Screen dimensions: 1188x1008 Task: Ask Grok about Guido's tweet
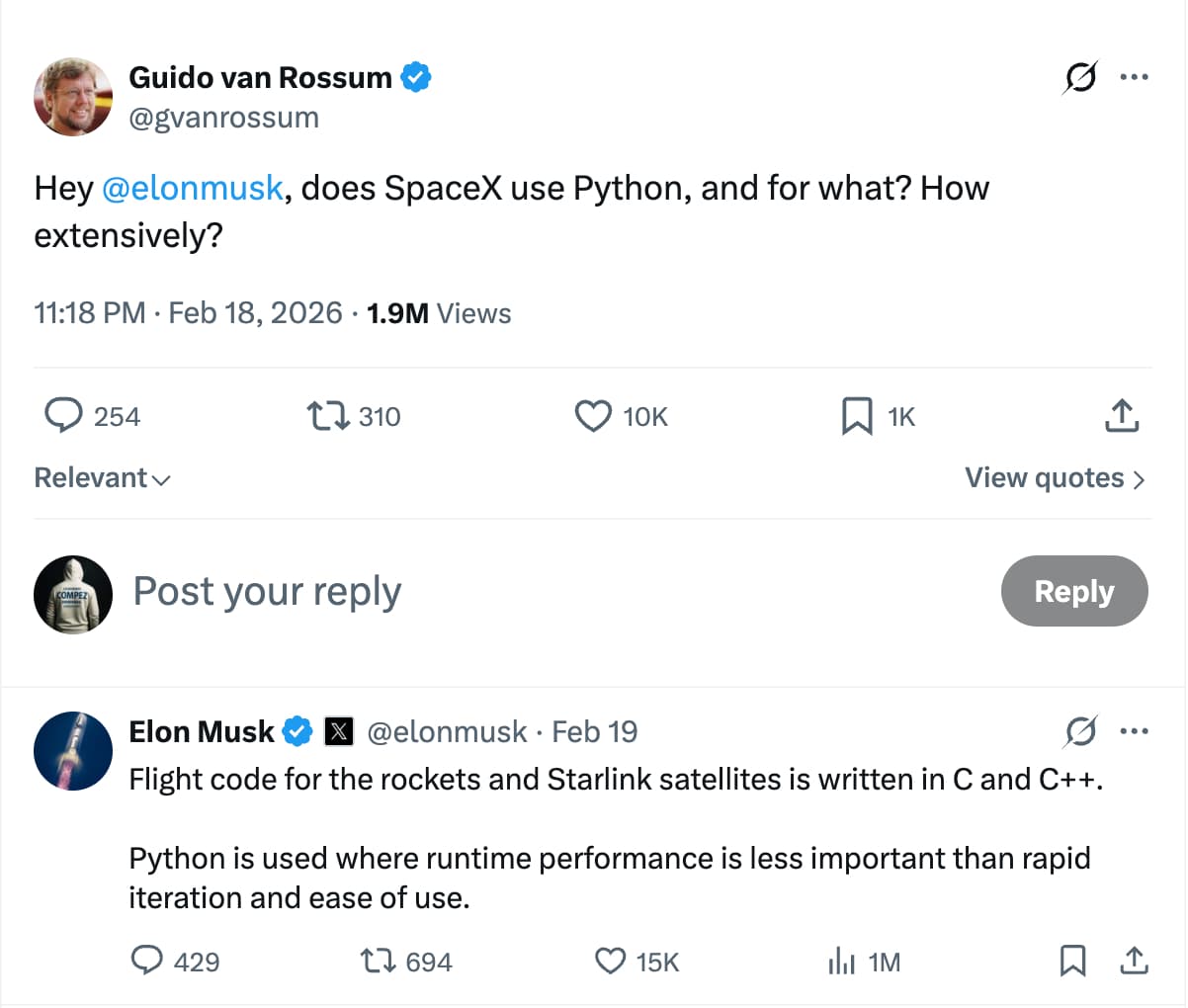(x=1079, y=78)
